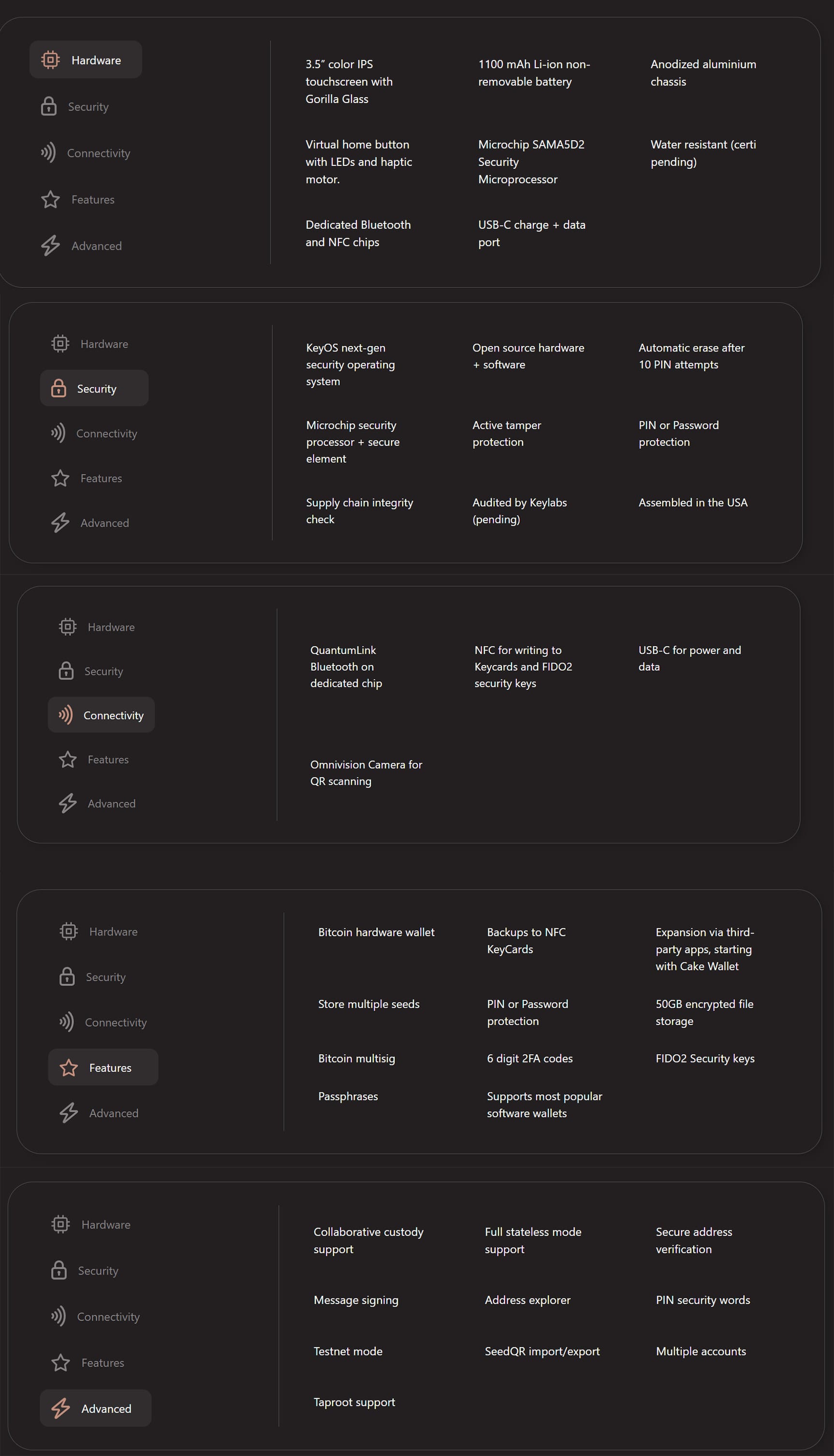
Task: Click the highlighted Advanced lightning bolt icon
Action: 61,1408
